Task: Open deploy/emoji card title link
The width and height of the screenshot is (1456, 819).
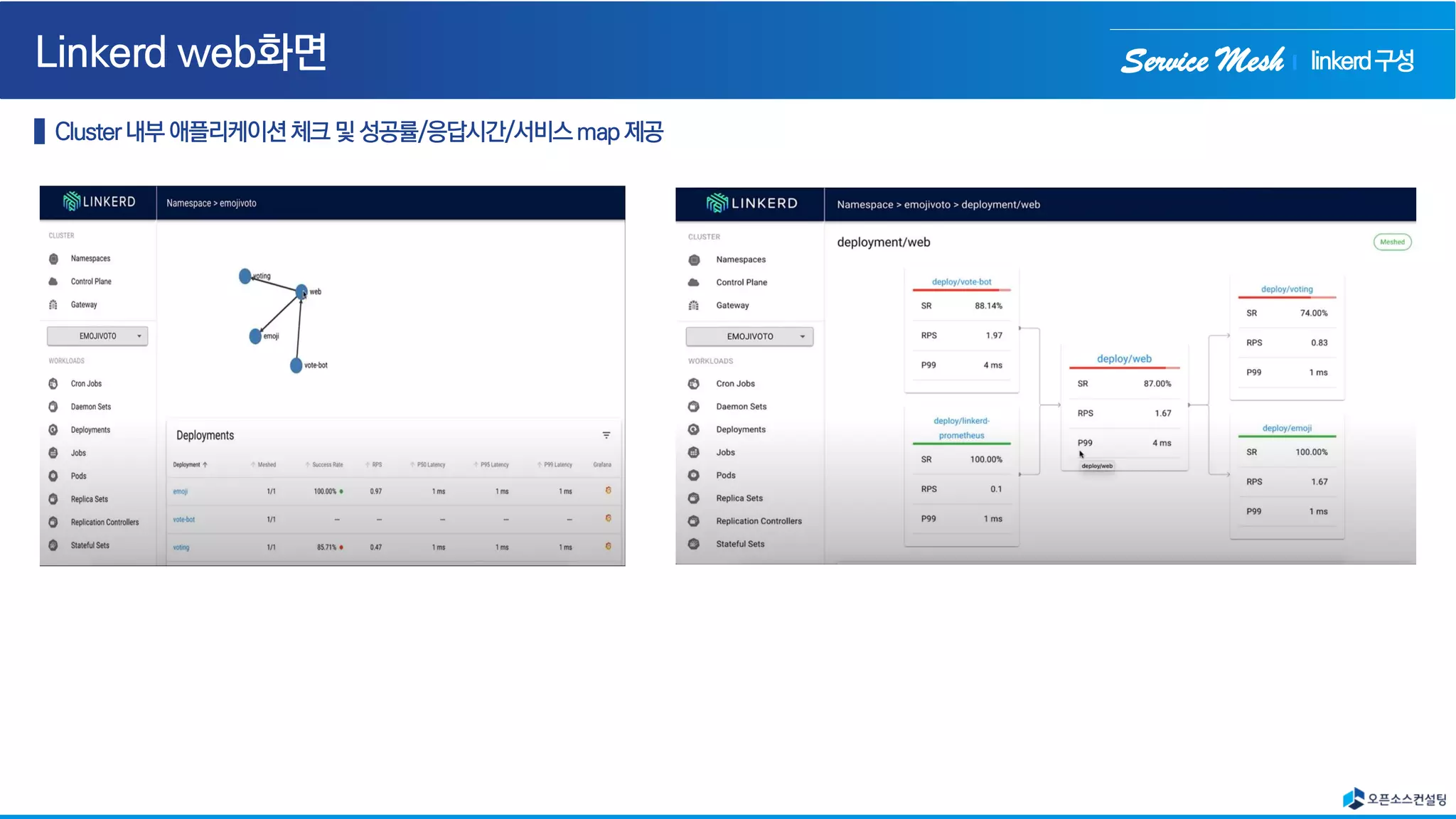Action: 1287,428
